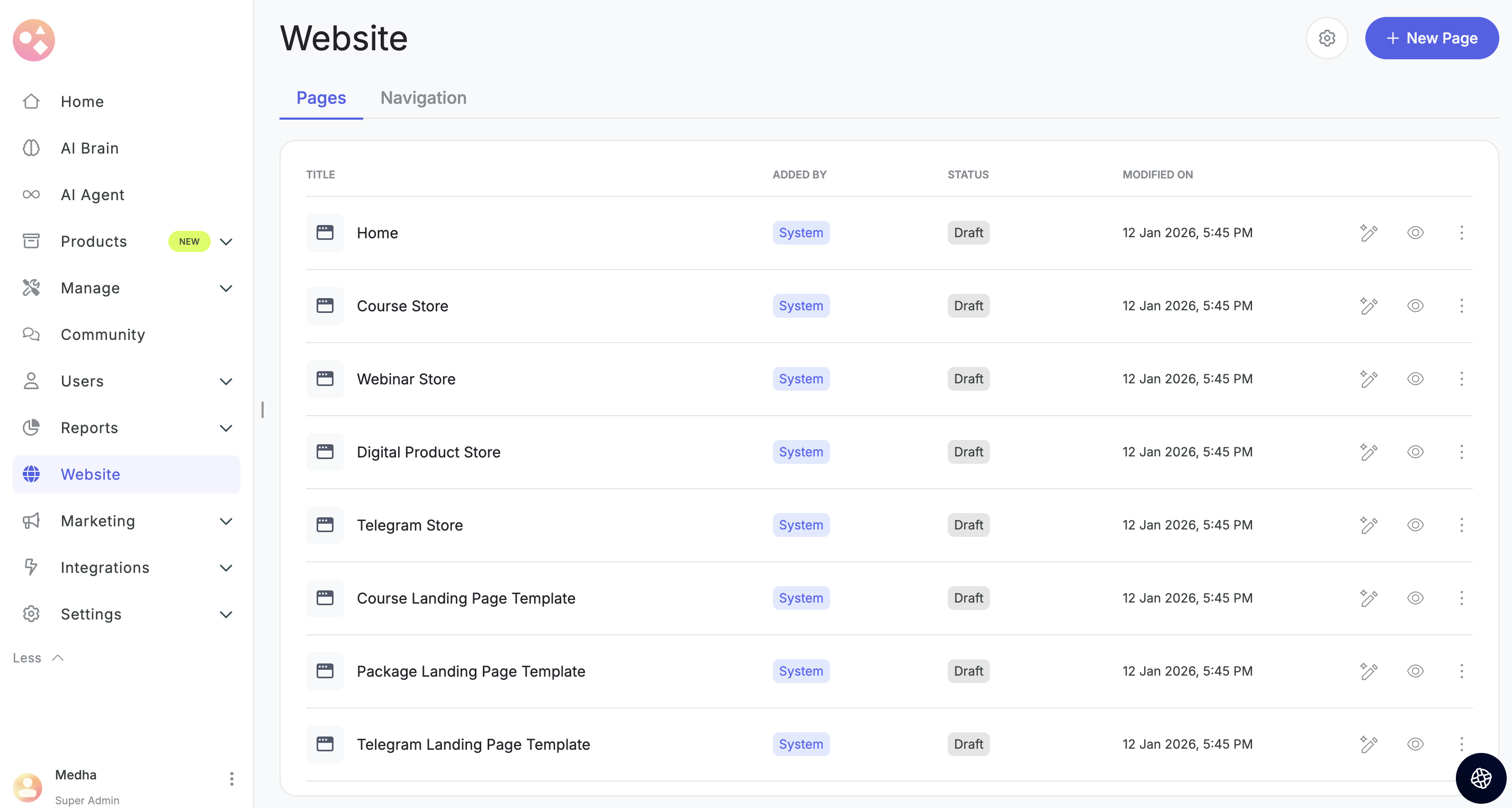Preview the Digital Product Store page eye icon
1512x808 pixels.
click(1415, 452)
